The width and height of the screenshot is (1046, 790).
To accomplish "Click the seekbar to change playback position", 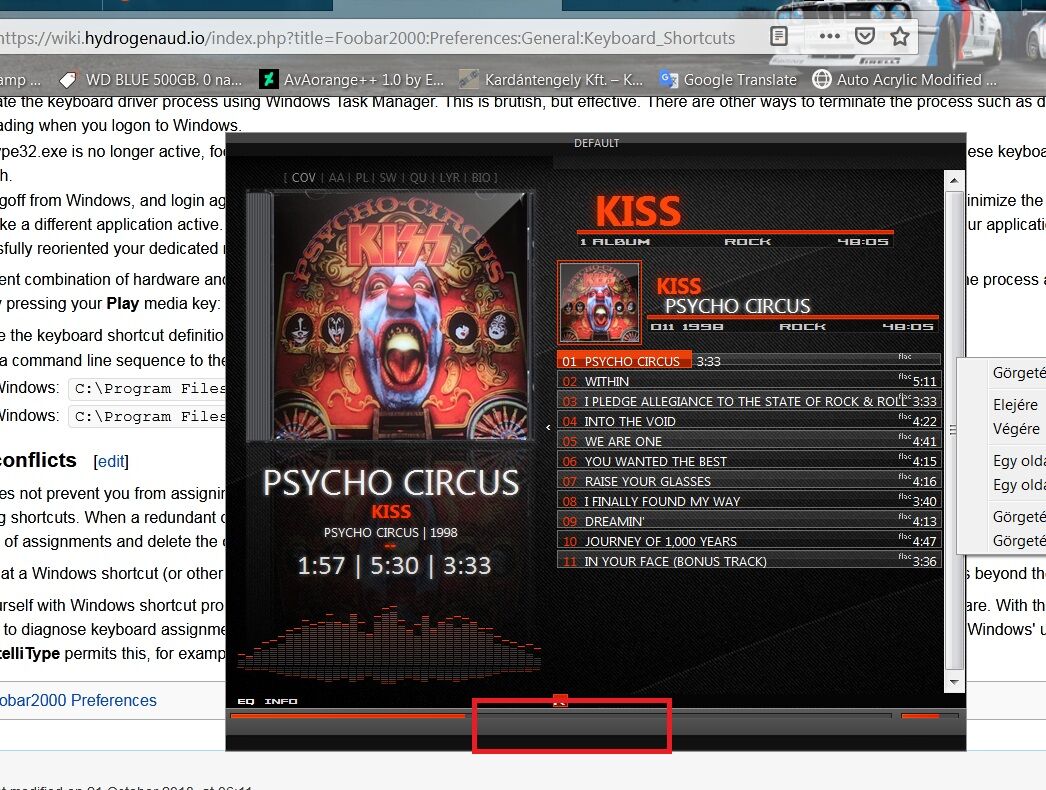I will (560, 716).
